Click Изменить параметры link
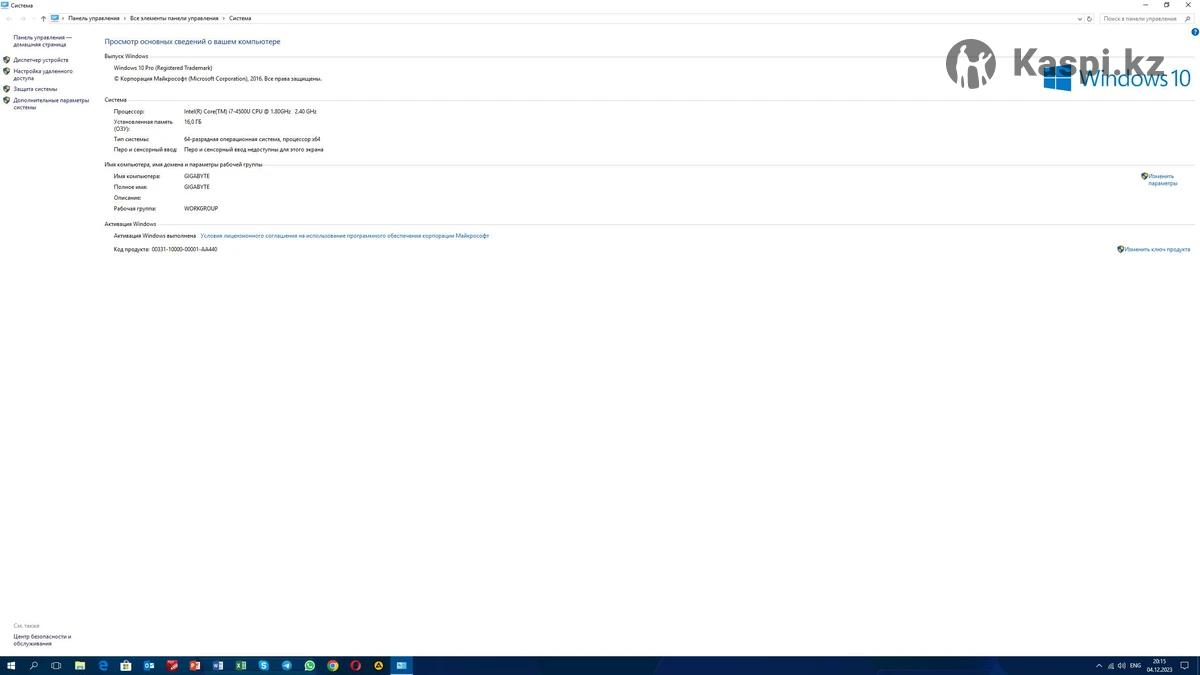The height and width of the screenshot is (675, 1200). [1162, 180]
